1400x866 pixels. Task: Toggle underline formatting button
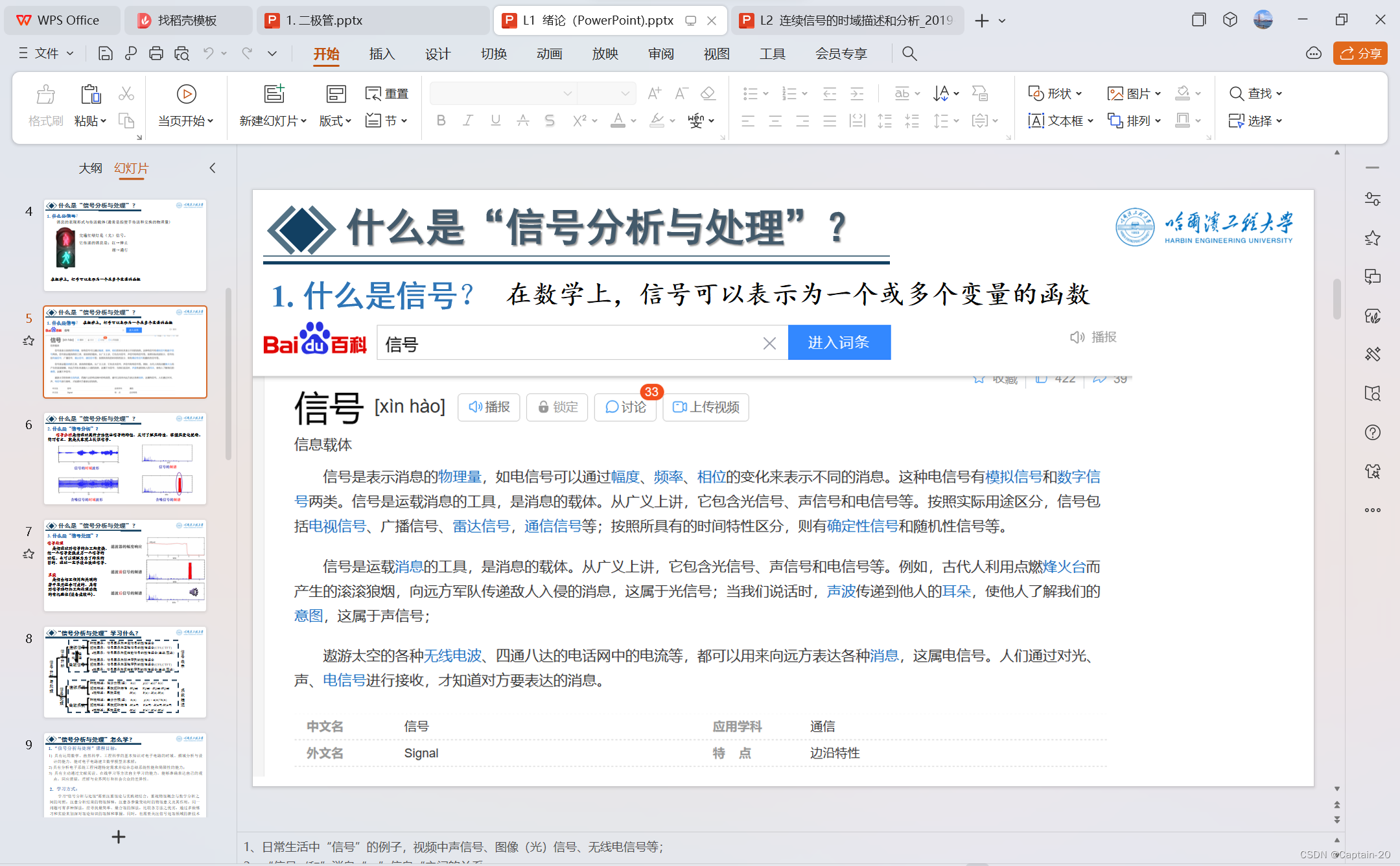pyautogui.click(x=495, y=121)
